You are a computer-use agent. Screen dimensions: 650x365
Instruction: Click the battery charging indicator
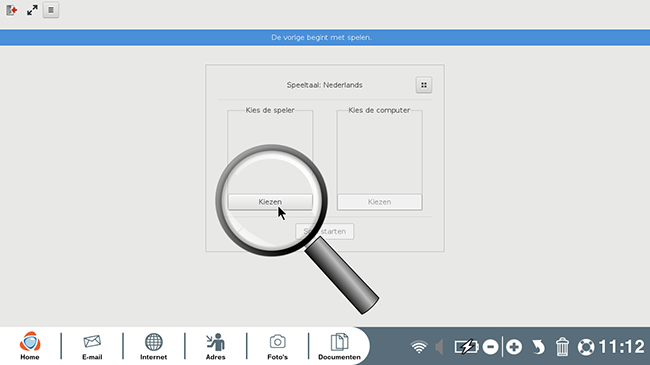coord(466,347)
